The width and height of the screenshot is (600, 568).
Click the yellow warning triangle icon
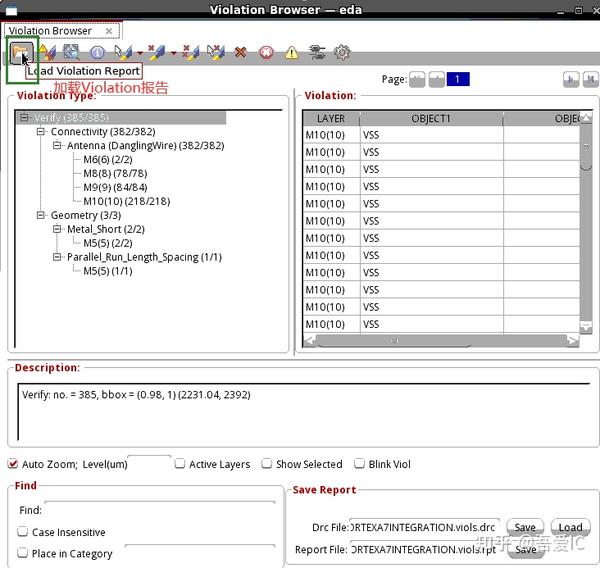292,52
